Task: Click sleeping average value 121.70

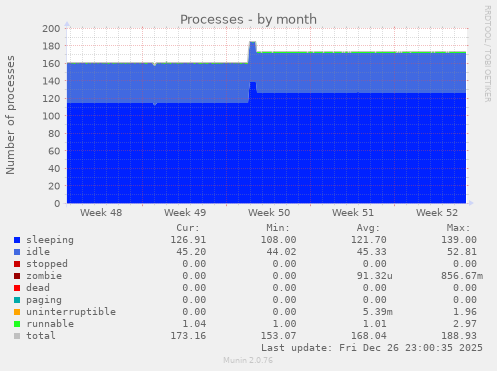Action: click(x=369, y=240)
